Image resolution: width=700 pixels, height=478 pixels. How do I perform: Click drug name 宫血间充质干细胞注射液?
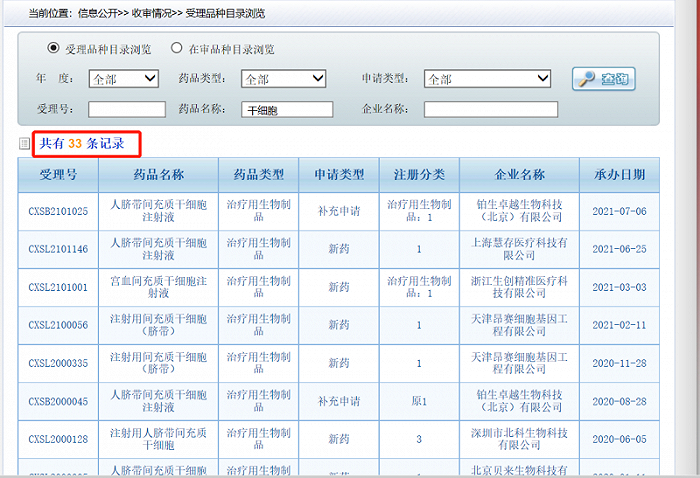[x=158, y=287]
